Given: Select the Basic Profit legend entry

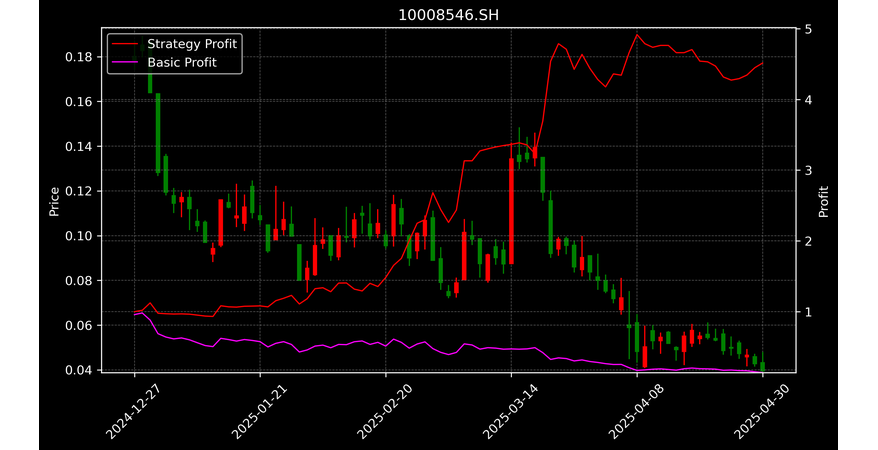Looking at the screenshot, I should [x=164, y=62].
